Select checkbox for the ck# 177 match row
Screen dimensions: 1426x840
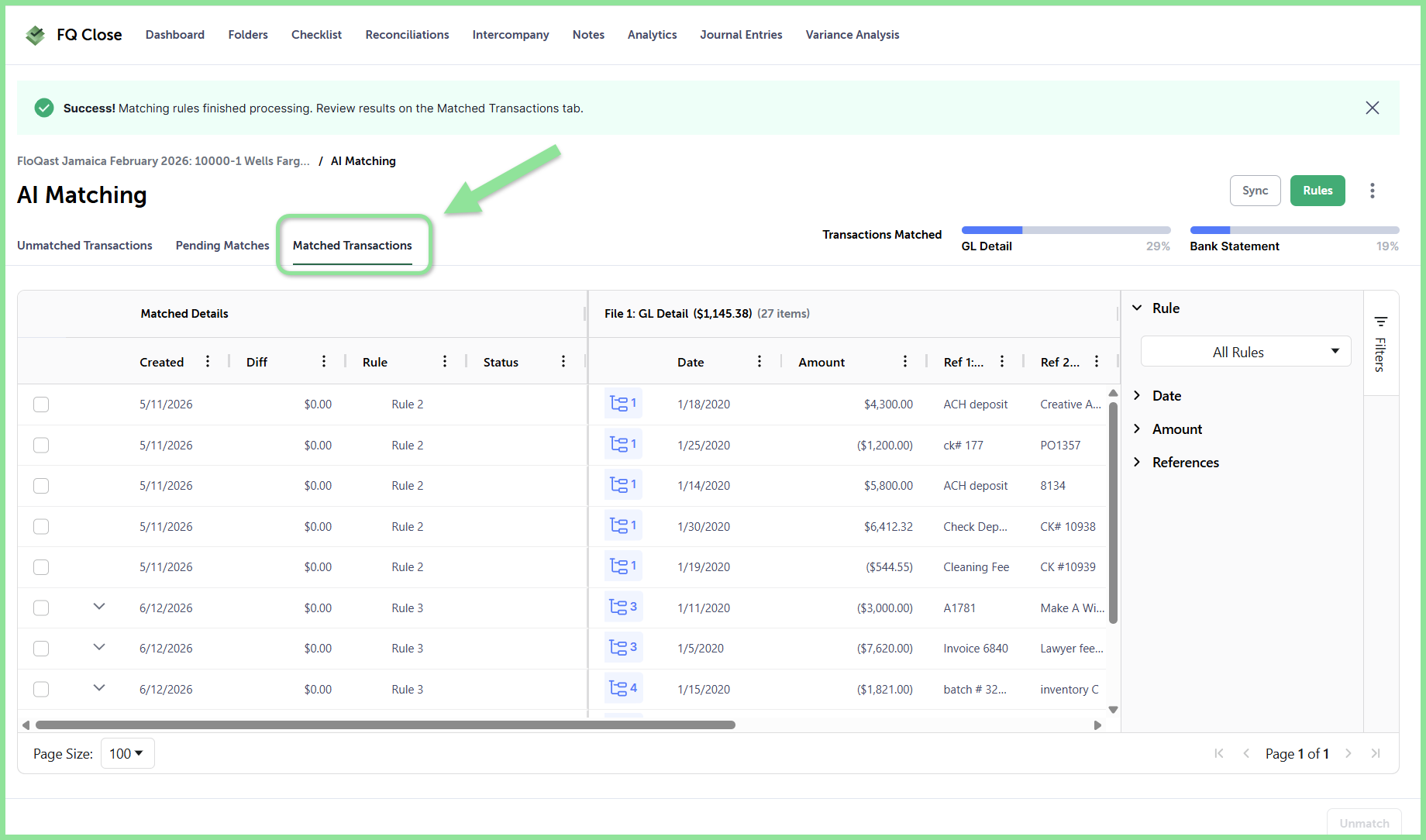pyautogui.click(x=41, y=445)
